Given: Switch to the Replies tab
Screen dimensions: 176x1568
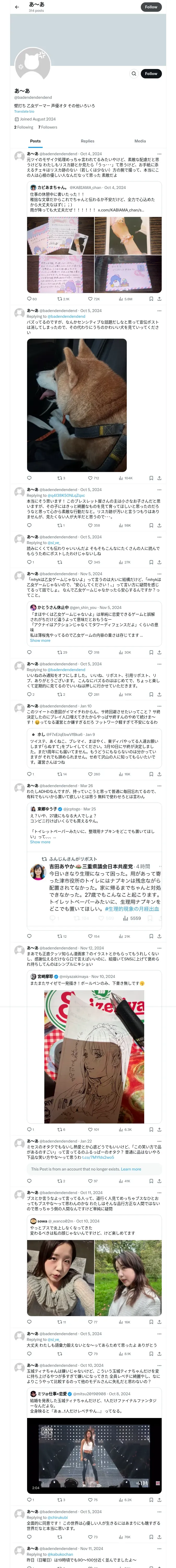Looking at the screenshot, I should [87, 141].
